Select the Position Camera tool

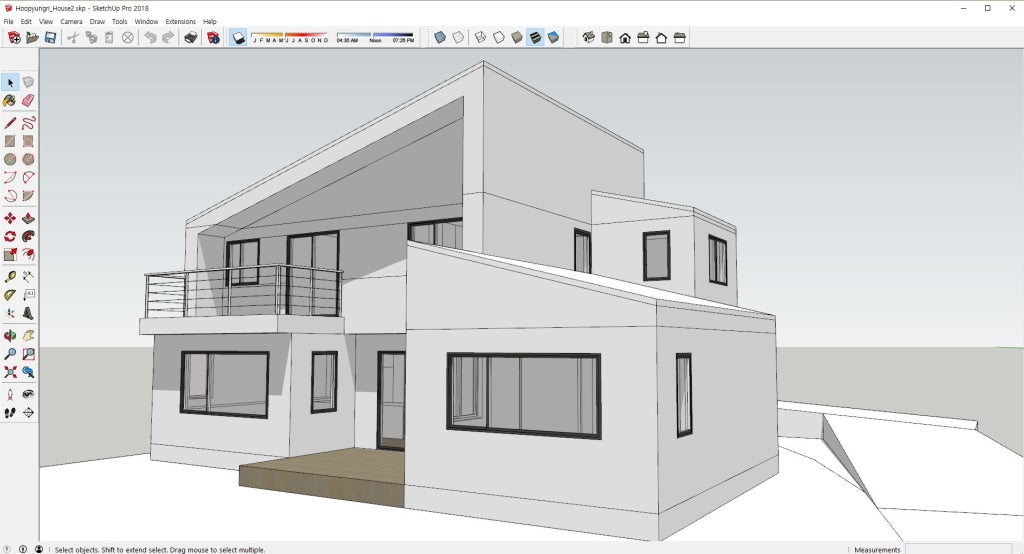click(x=10, y=395)
